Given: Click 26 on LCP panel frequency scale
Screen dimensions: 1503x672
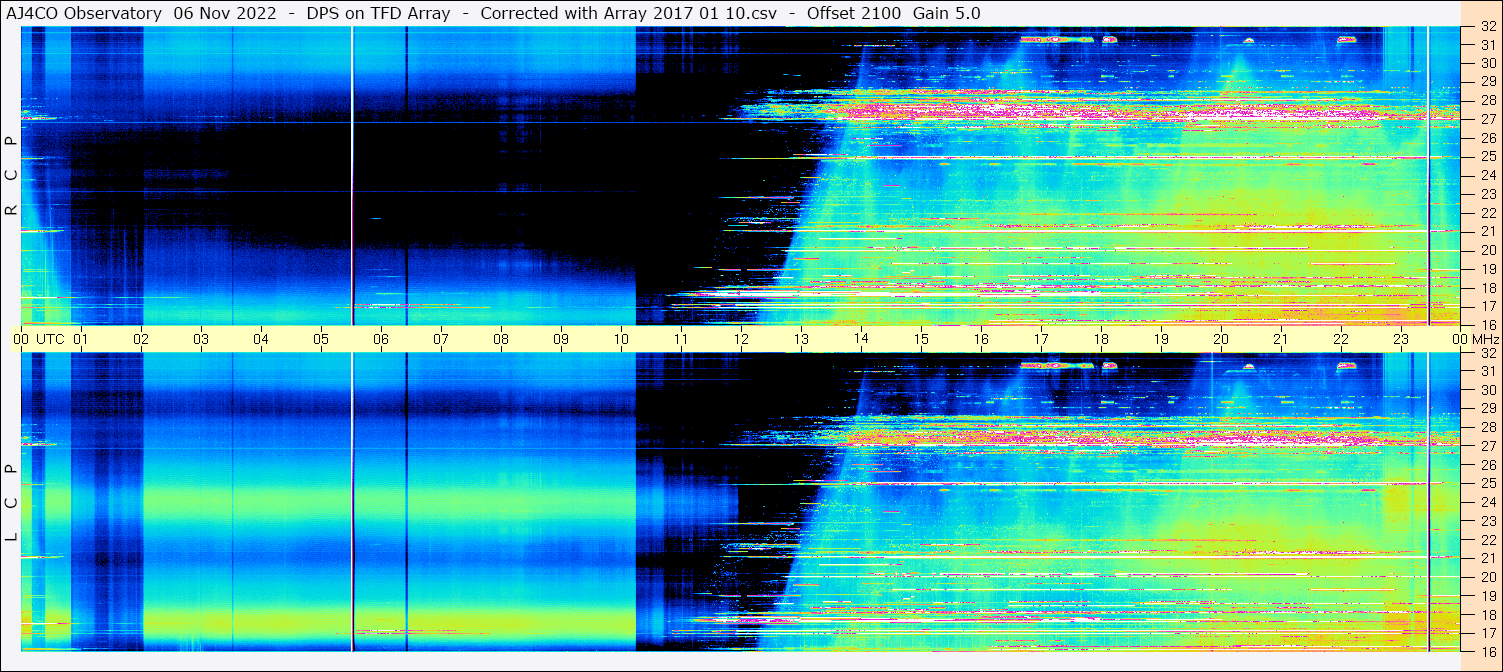Looking at the screenshot, I should 1487,465.
